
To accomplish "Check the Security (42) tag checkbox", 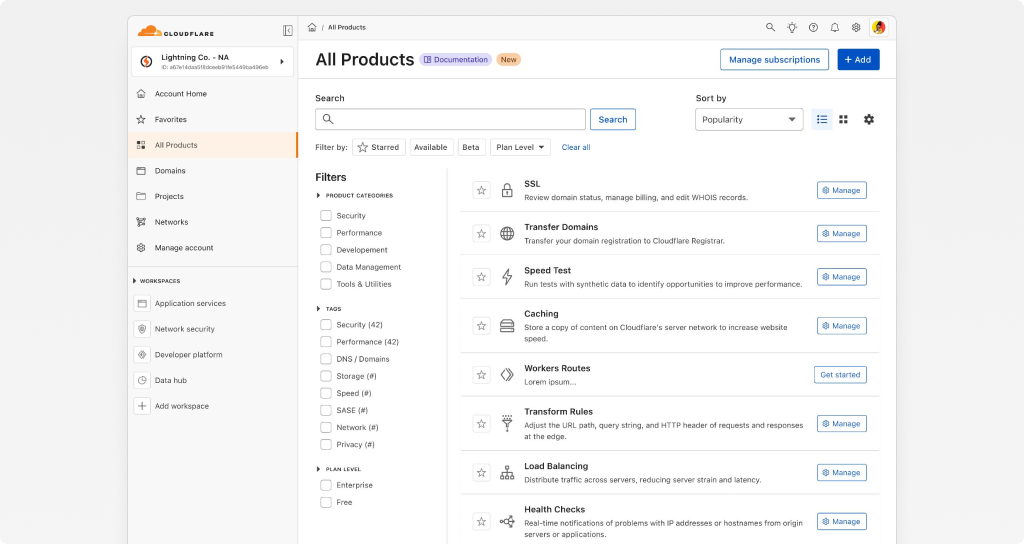I will [x=326, y=325].
